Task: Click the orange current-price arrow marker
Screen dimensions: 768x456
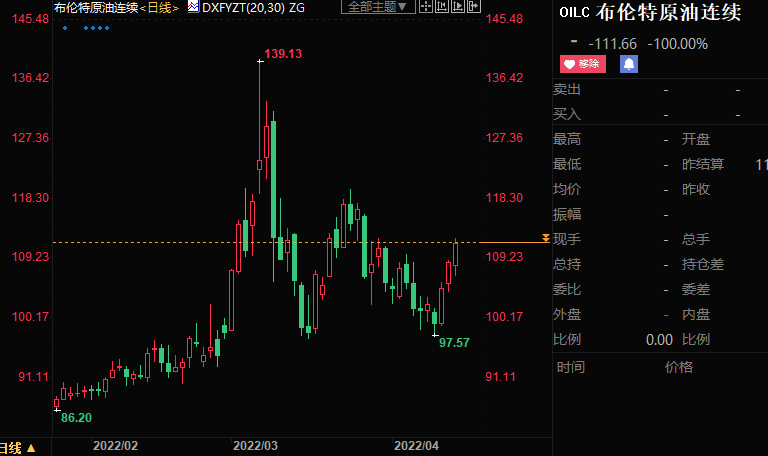Action: (545, 238)
